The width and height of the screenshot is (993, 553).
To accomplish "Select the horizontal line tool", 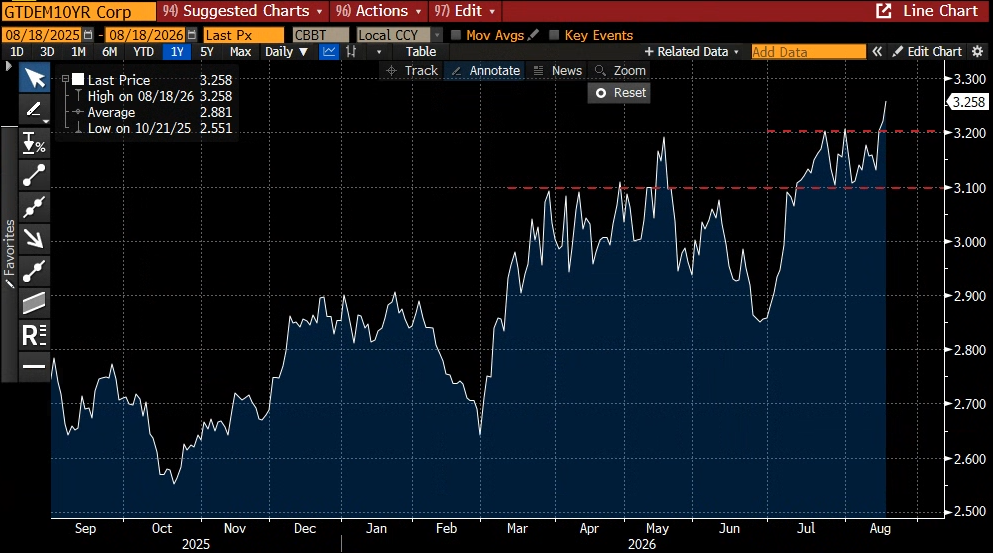I will tap(34, 365).
